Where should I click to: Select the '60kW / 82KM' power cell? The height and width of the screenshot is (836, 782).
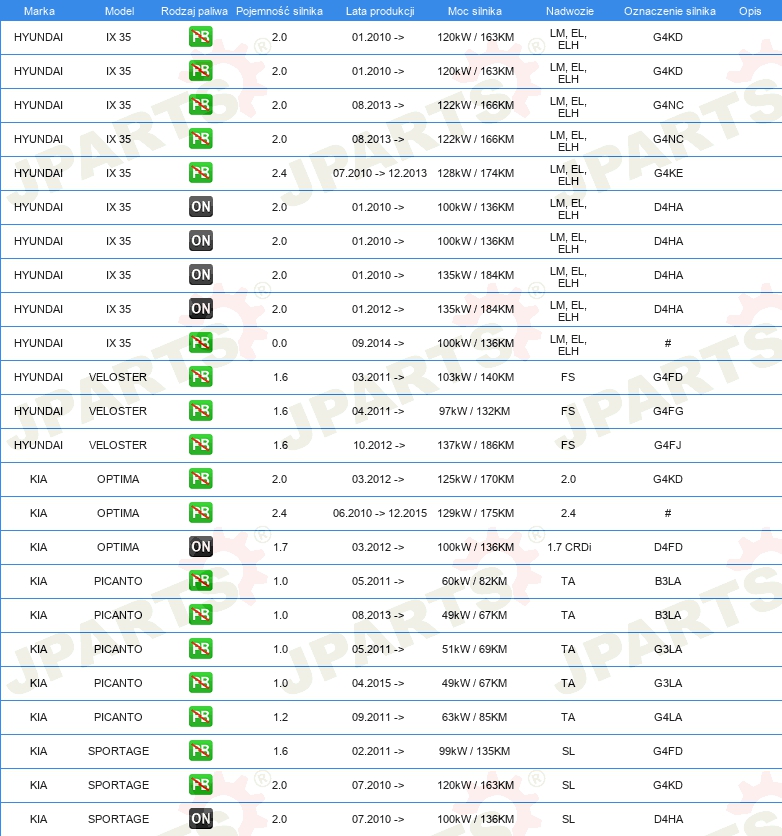(x=474, y=581)
